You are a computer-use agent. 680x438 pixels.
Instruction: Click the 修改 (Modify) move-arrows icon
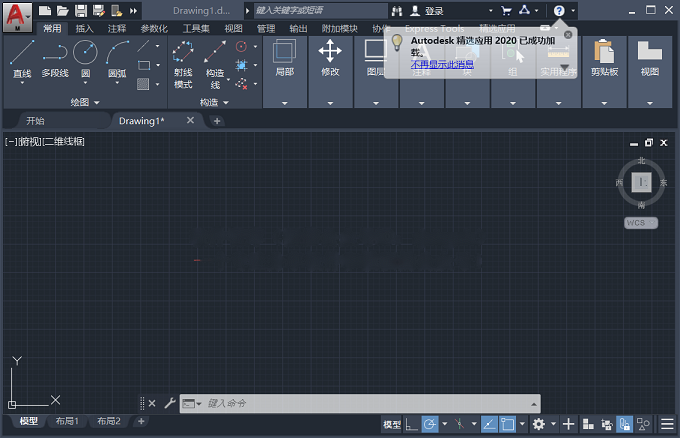[330, 51]
